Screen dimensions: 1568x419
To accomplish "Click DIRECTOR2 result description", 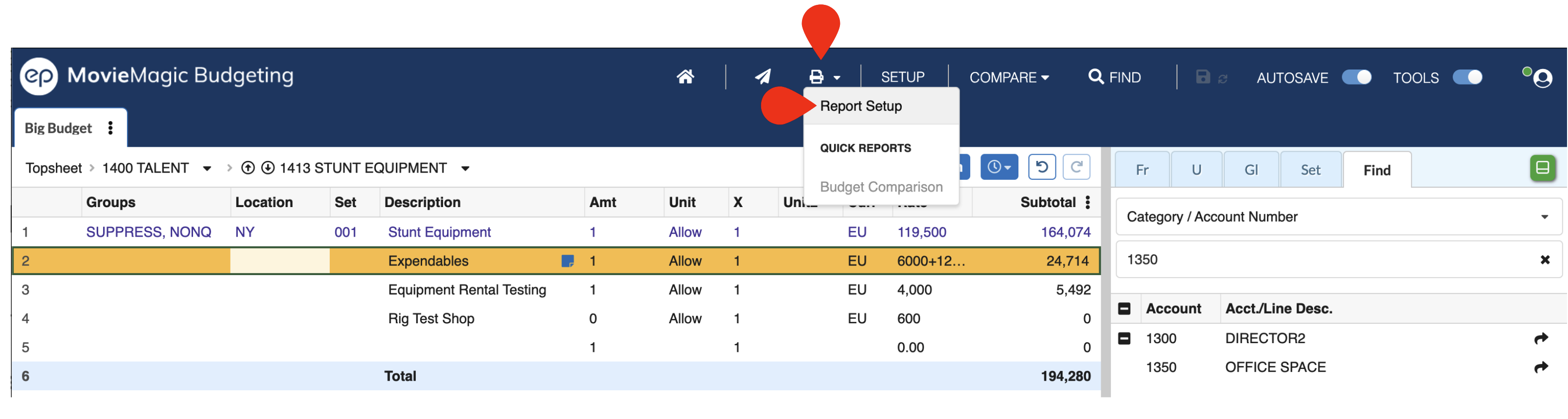I will tap(1265, 339).
